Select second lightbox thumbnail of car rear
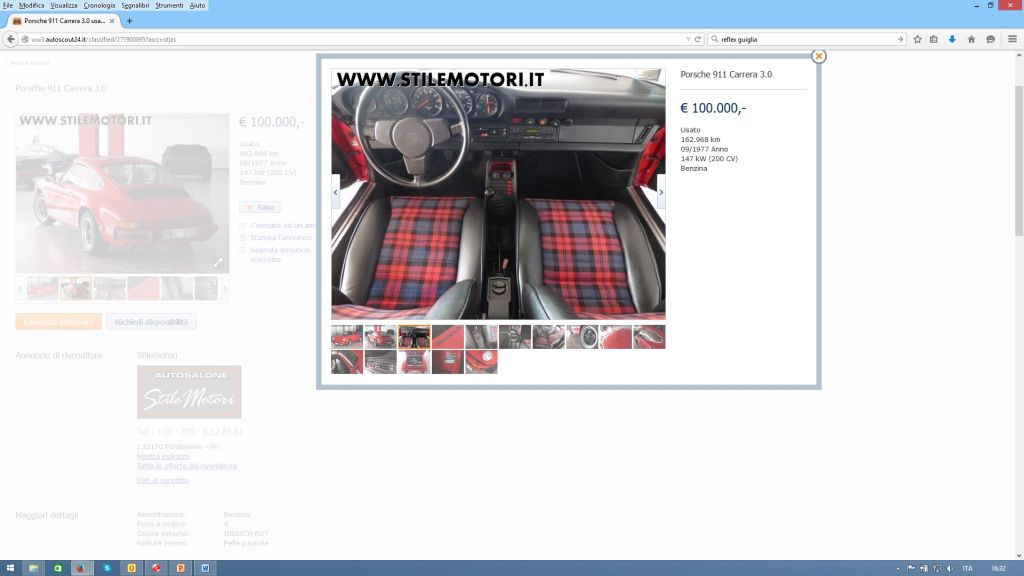 coord(380,337)
